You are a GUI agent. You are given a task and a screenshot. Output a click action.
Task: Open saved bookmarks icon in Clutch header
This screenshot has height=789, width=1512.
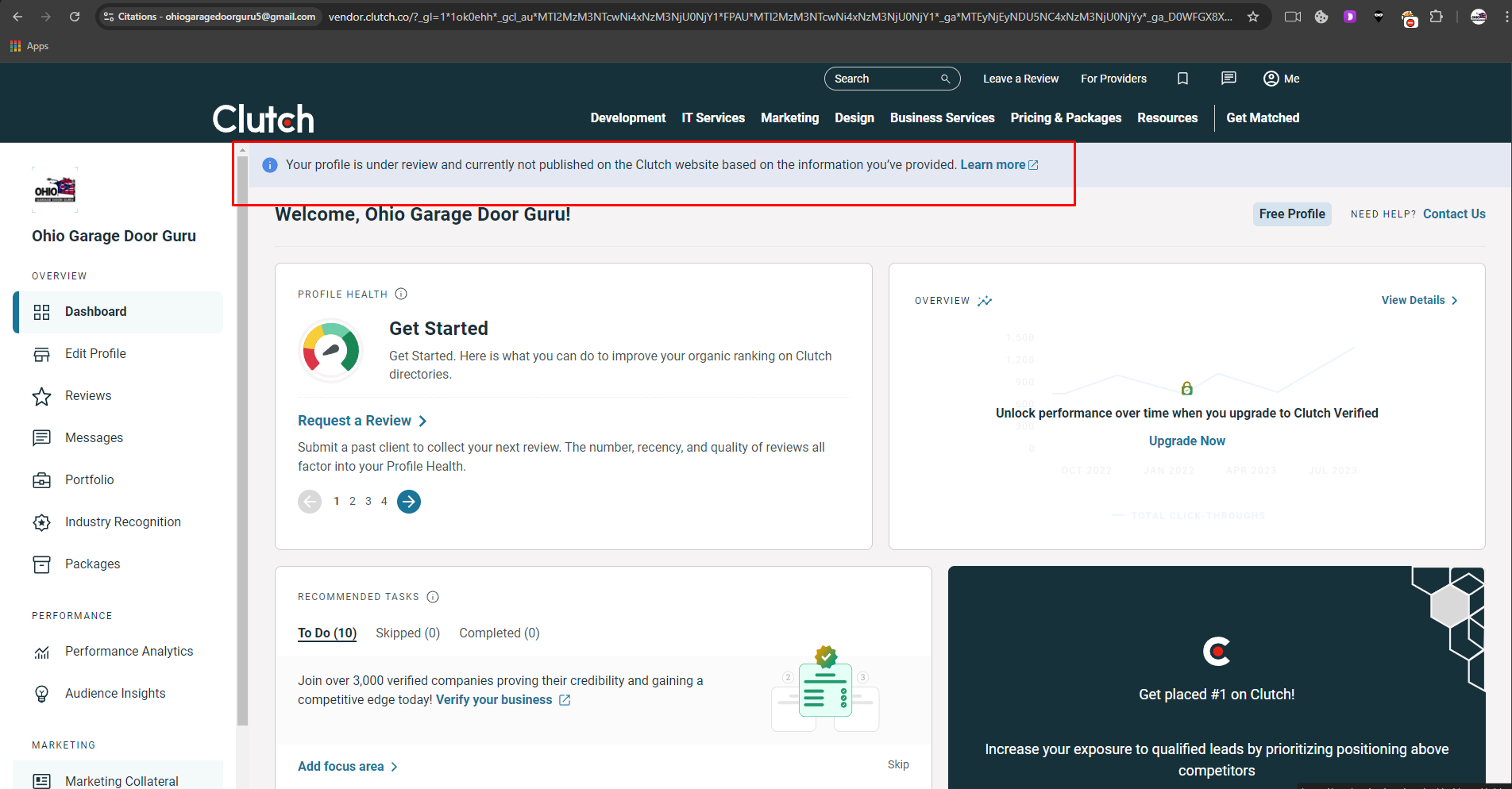[1182, 79]
